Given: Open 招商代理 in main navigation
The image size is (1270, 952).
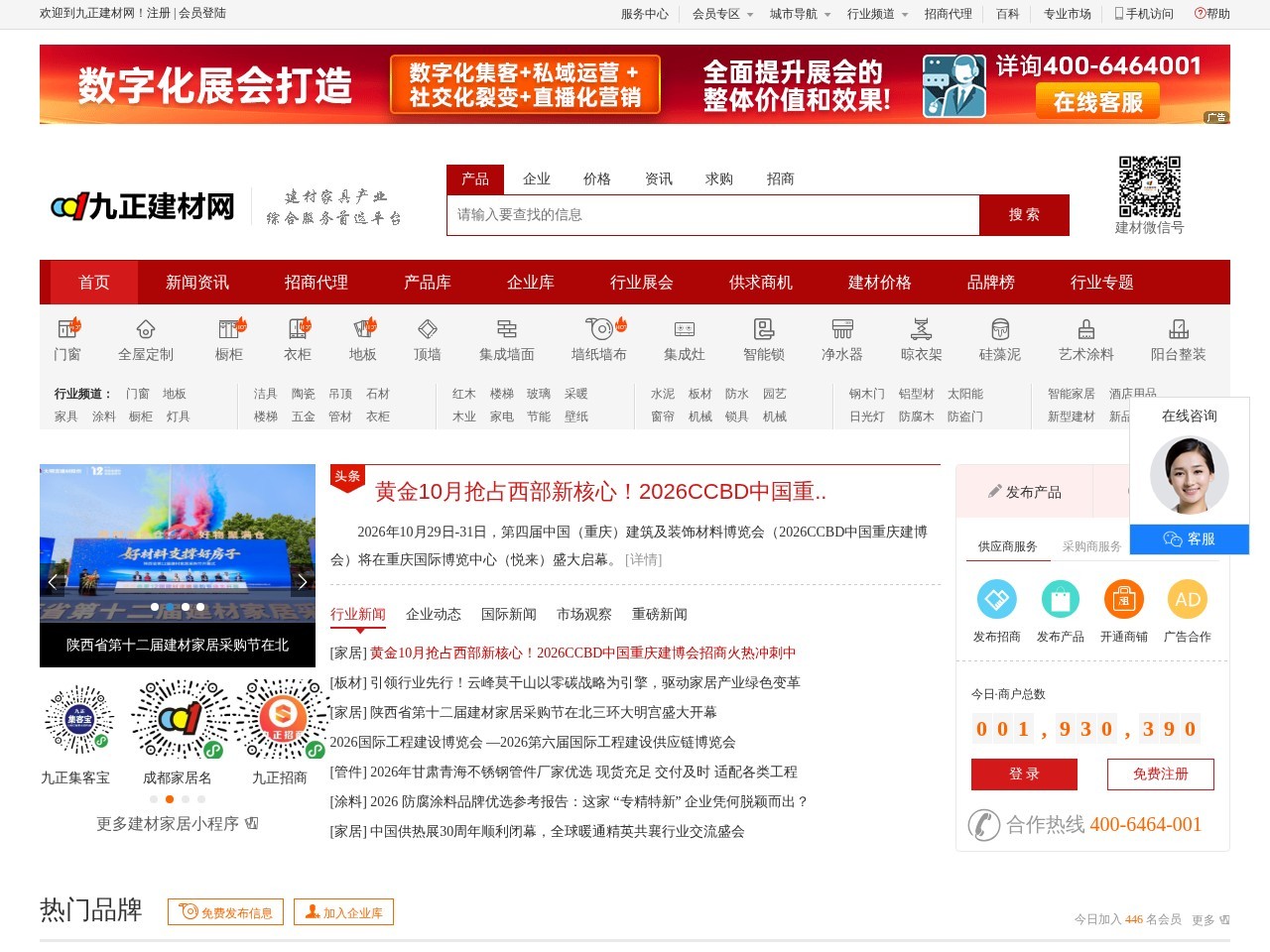Looking at the screenshot, I should coord(317,283).
